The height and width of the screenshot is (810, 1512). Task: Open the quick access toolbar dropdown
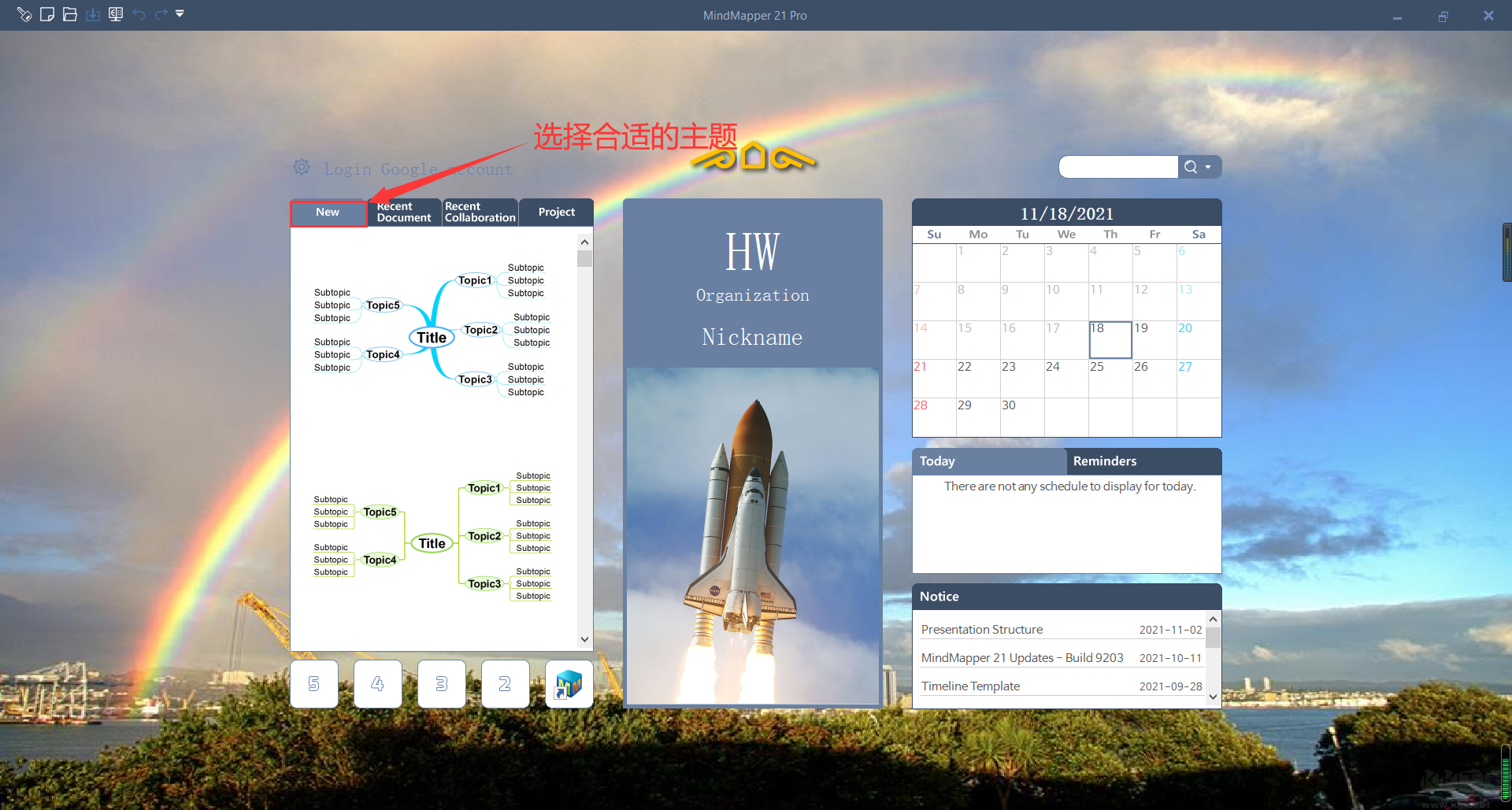click(180, 13)
